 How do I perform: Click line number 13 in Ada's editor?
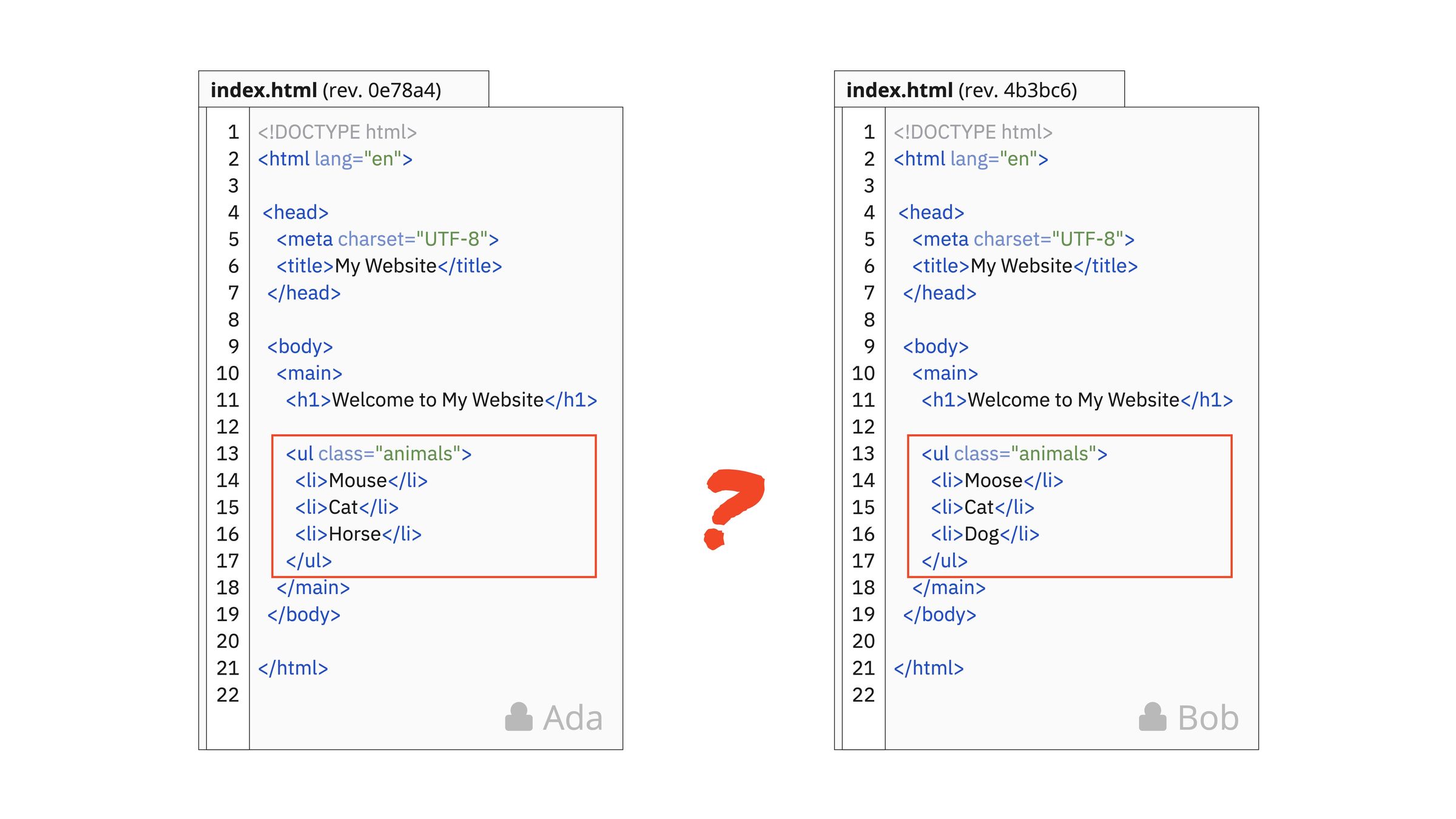point(227,454)
